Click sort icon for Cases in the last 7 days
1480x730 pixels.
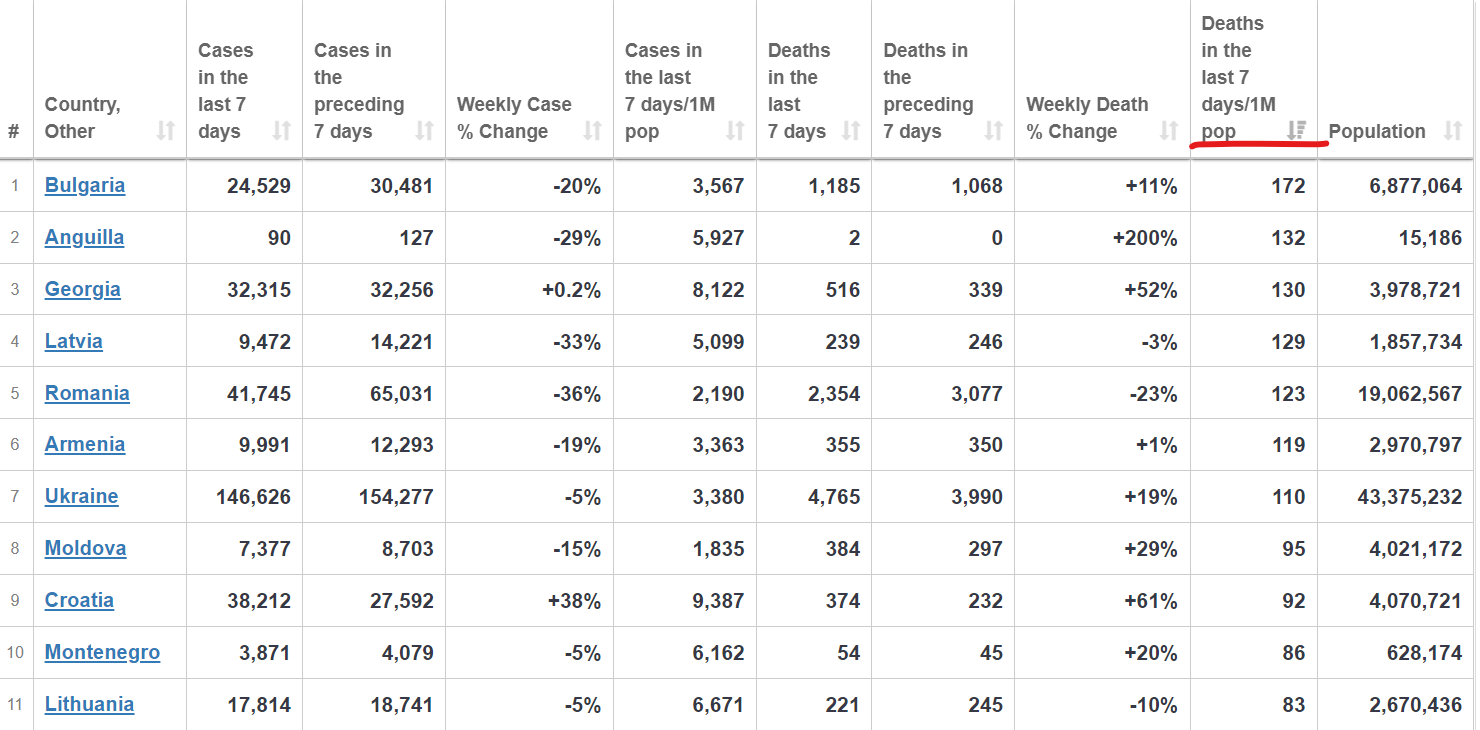point(282,131)
